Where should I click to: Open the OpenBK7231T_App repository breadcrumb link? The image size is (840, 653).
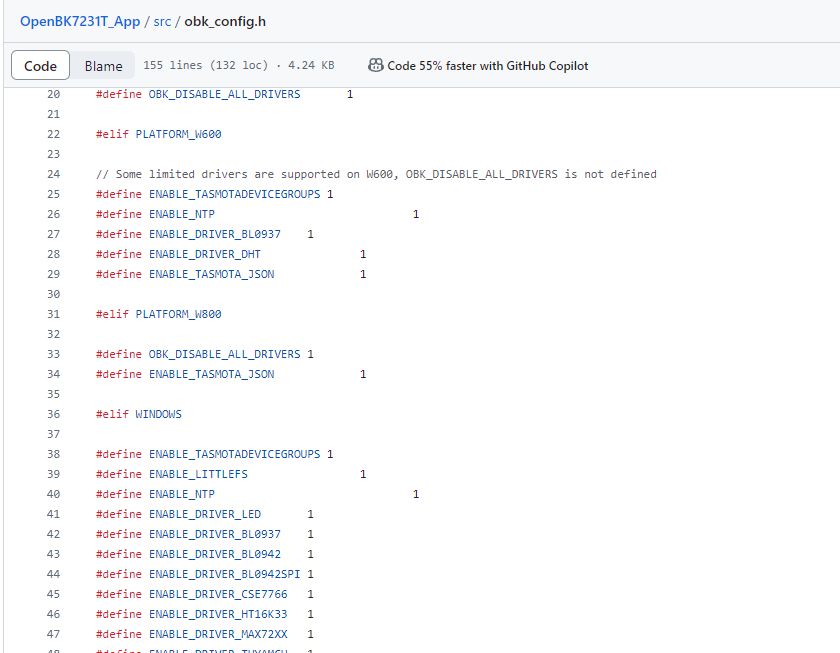[x=80, y=21]
